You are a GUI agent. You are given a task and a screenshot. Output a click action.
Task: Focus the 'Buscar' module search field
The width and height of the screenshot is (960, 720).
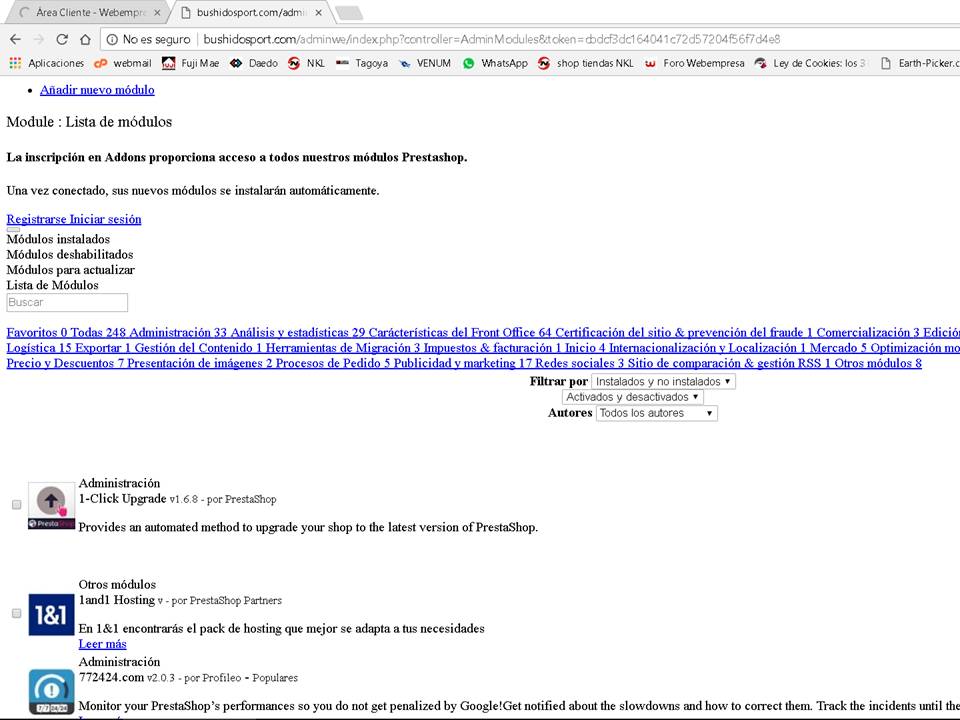[67, 302]
